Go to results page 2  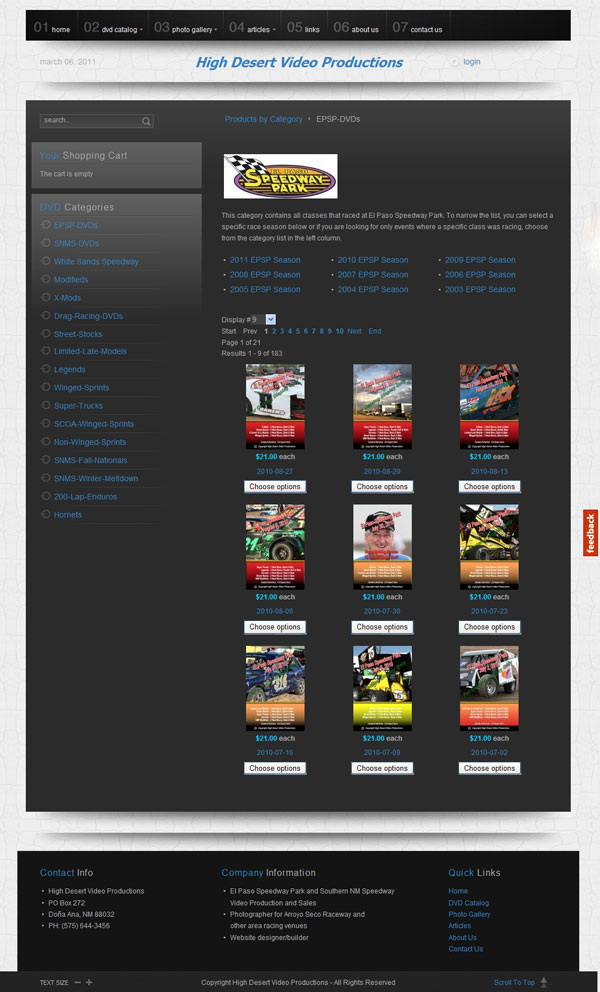[x=274, y=331]
